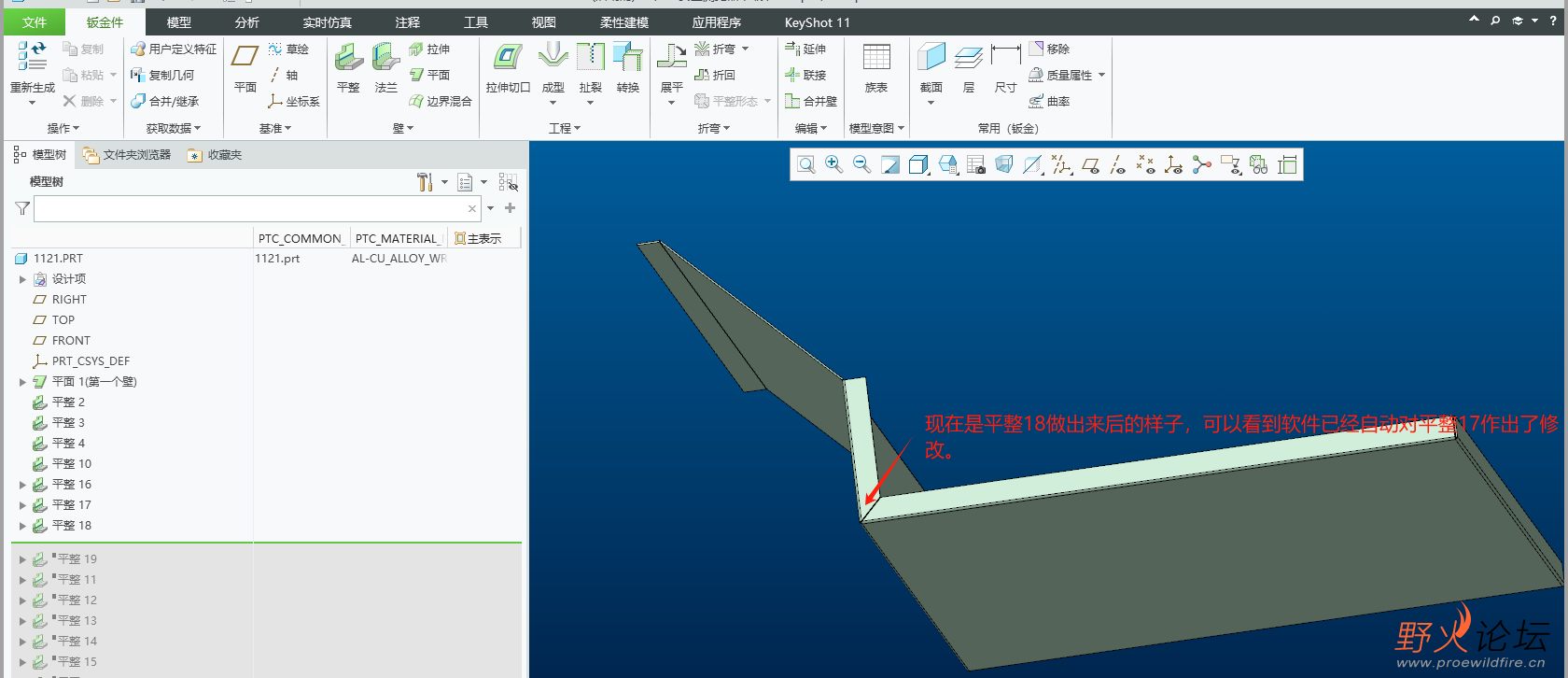1568x678 pixels.
Task: Click the model tree filter input field
Action: tap(258, 208)
